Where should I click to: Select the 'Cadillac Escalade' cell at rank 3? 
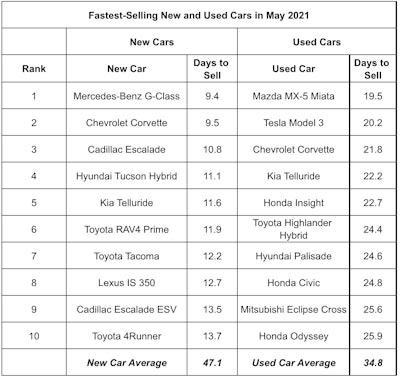tap(127, 149)
